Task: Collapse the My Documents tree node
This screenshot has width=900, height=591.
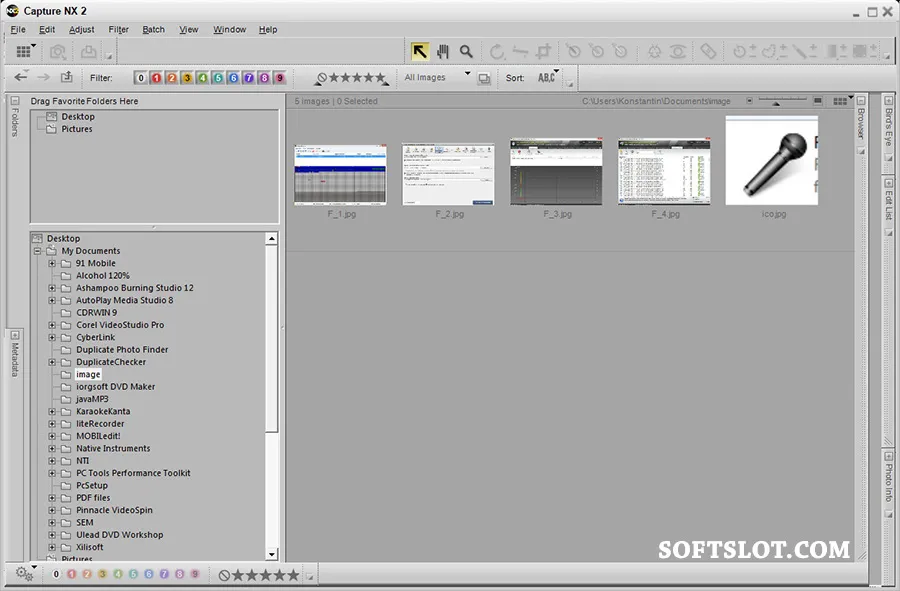Action: (x=37, y=251)
